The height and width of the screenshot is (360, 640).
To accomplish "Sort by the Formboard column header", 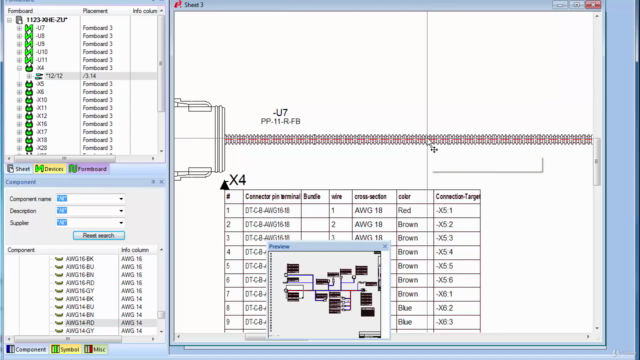I will click(x=43, y=11).
